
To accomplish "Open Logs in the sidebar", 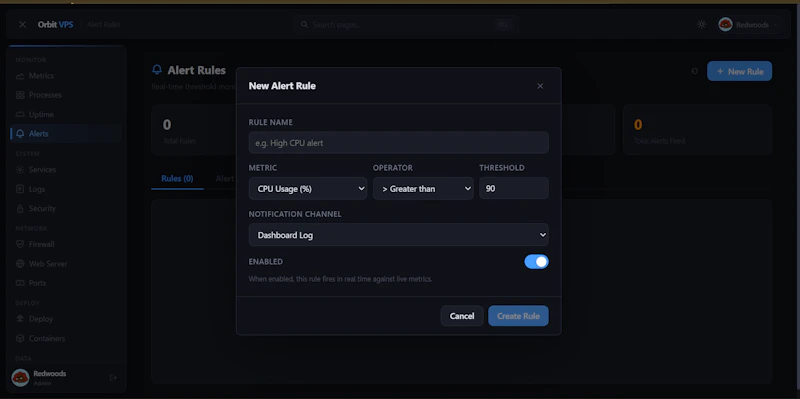I will tap(66, 189).
